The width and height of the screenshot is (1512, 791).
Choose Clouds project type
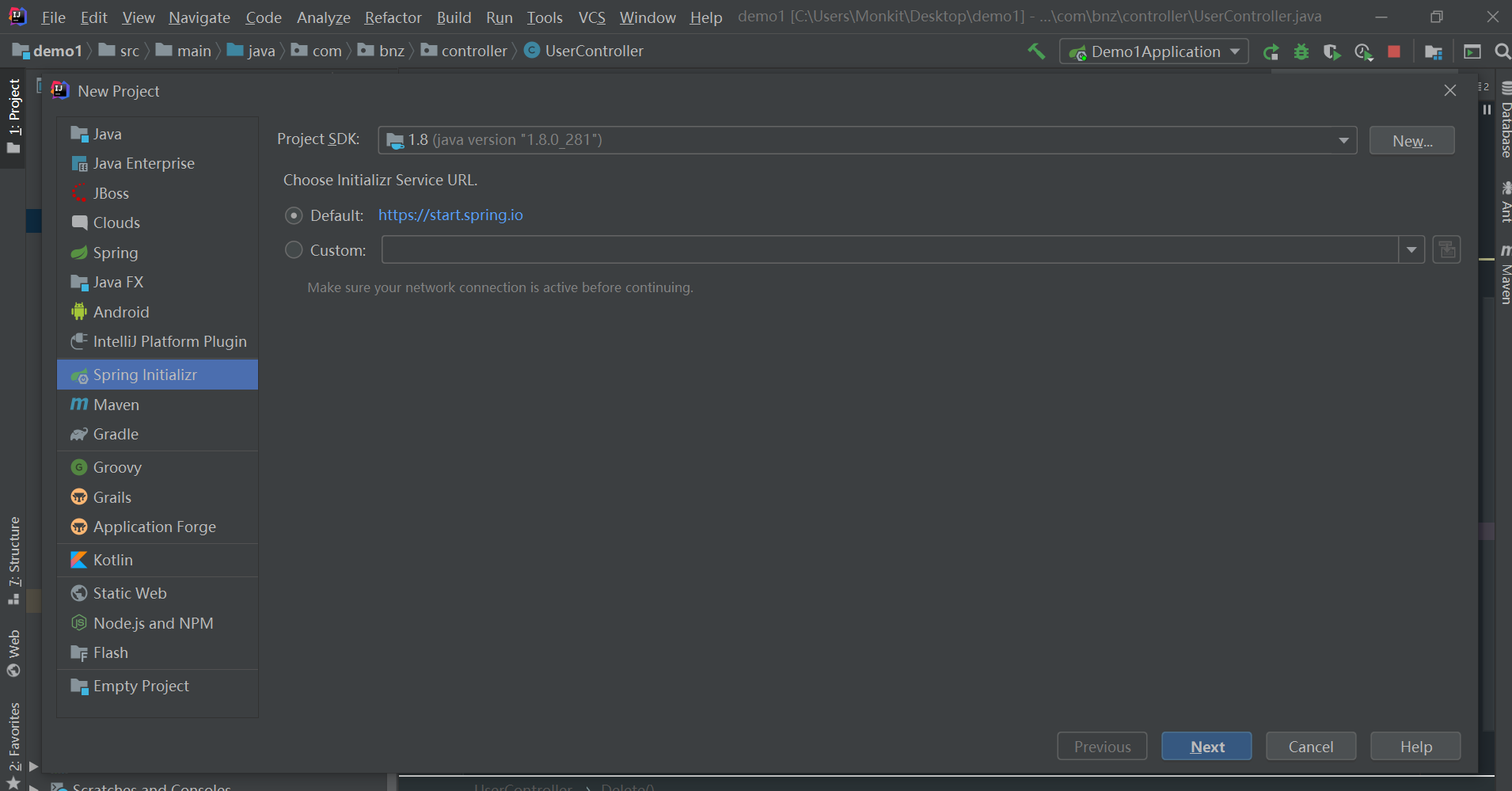pyautogui.click(x=158, y=222)
